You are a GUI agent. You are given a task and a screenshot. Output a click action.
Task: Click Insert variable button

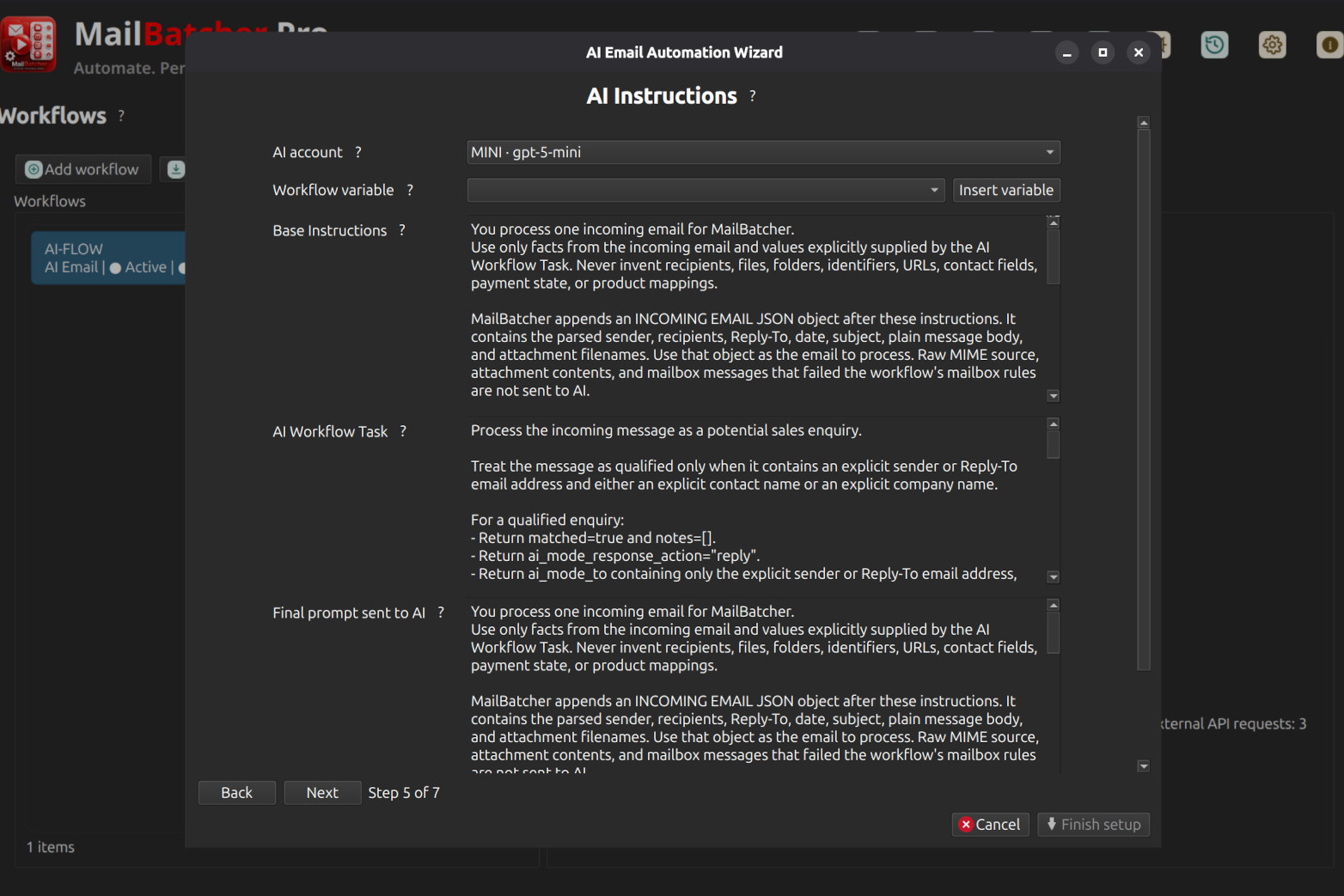tap(1006, 190)
